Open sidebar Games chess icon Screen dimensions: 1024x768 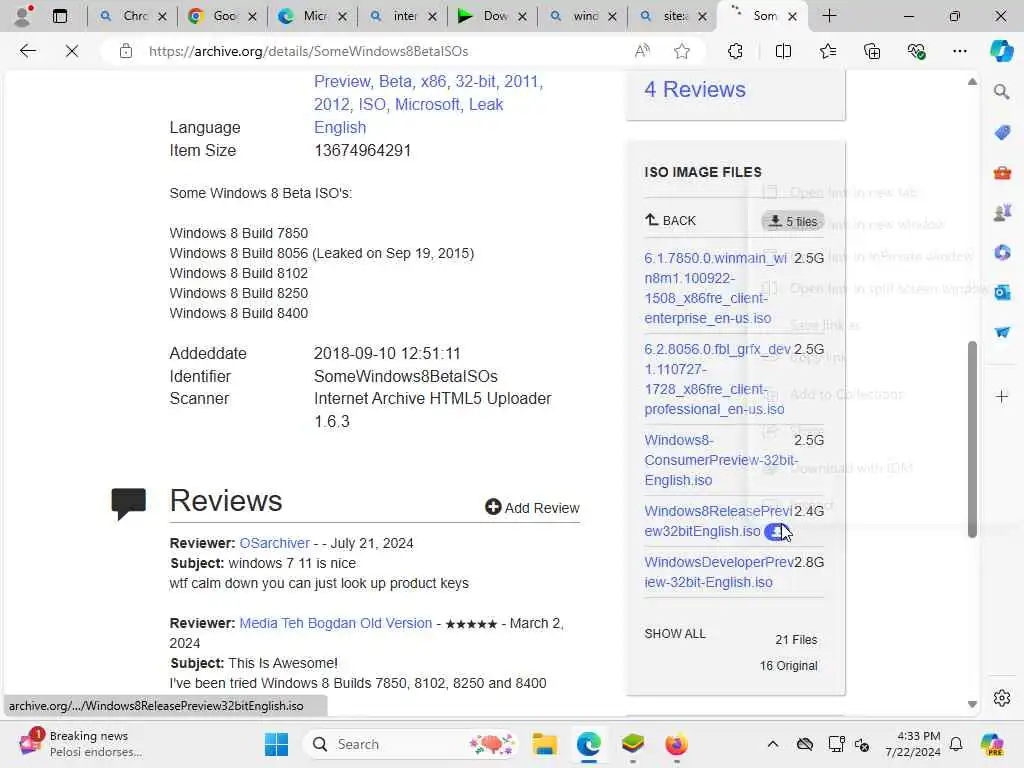point(1002,213)
